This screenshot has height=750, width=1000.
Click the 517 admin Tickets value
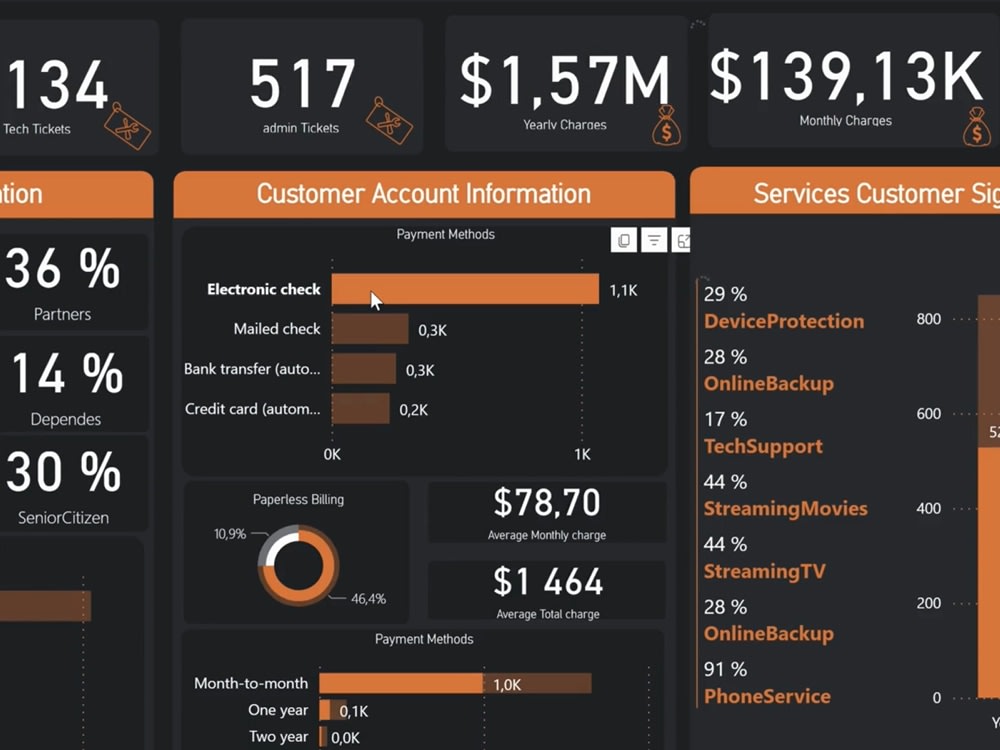coord(302,83)
